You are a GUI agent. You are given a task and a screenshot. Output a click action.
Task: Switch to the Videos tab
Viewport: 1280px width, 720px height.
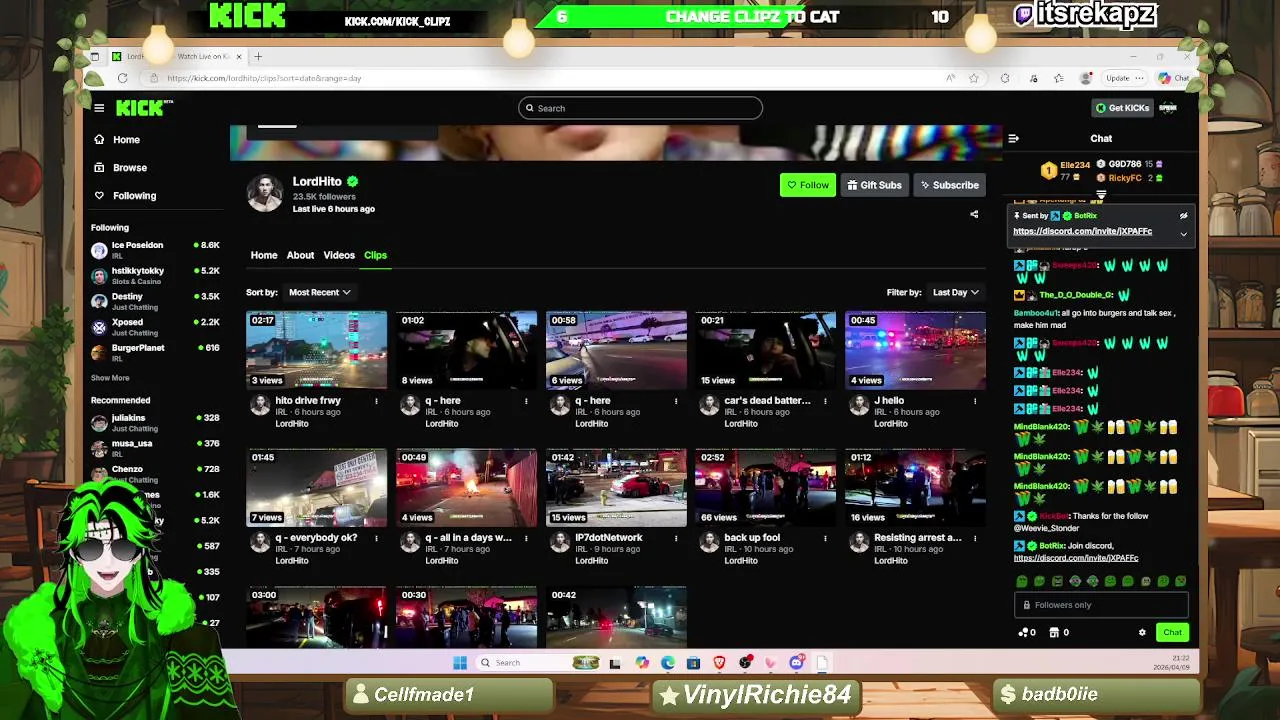tap(339, 255)
